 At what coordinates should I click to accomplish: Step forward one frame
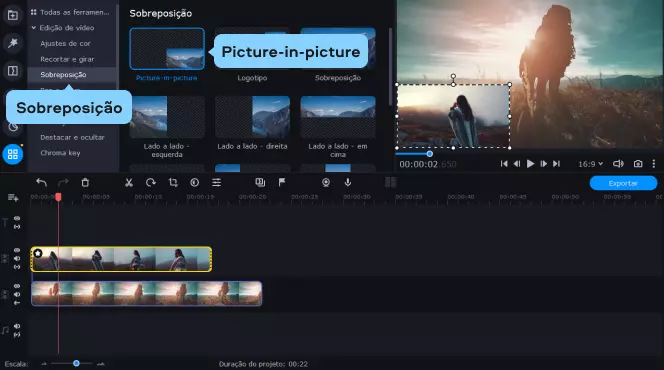point(544,164)
